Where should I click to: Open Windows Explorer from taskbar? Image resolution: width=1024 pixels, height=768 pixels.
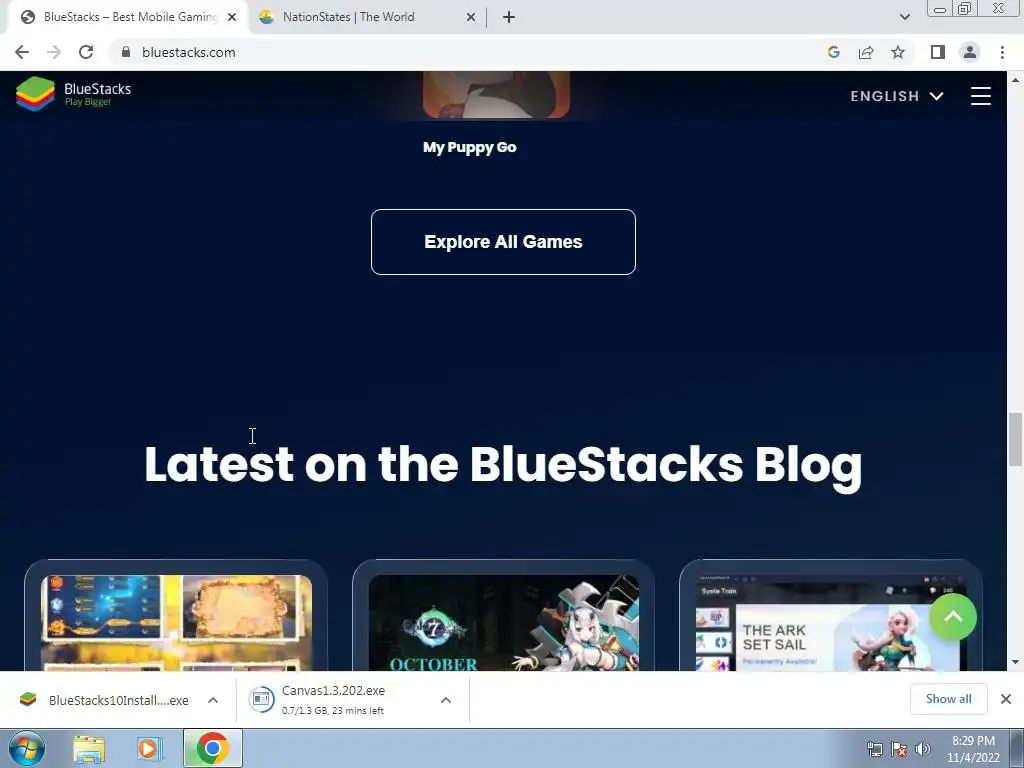[x=89, y=749]
